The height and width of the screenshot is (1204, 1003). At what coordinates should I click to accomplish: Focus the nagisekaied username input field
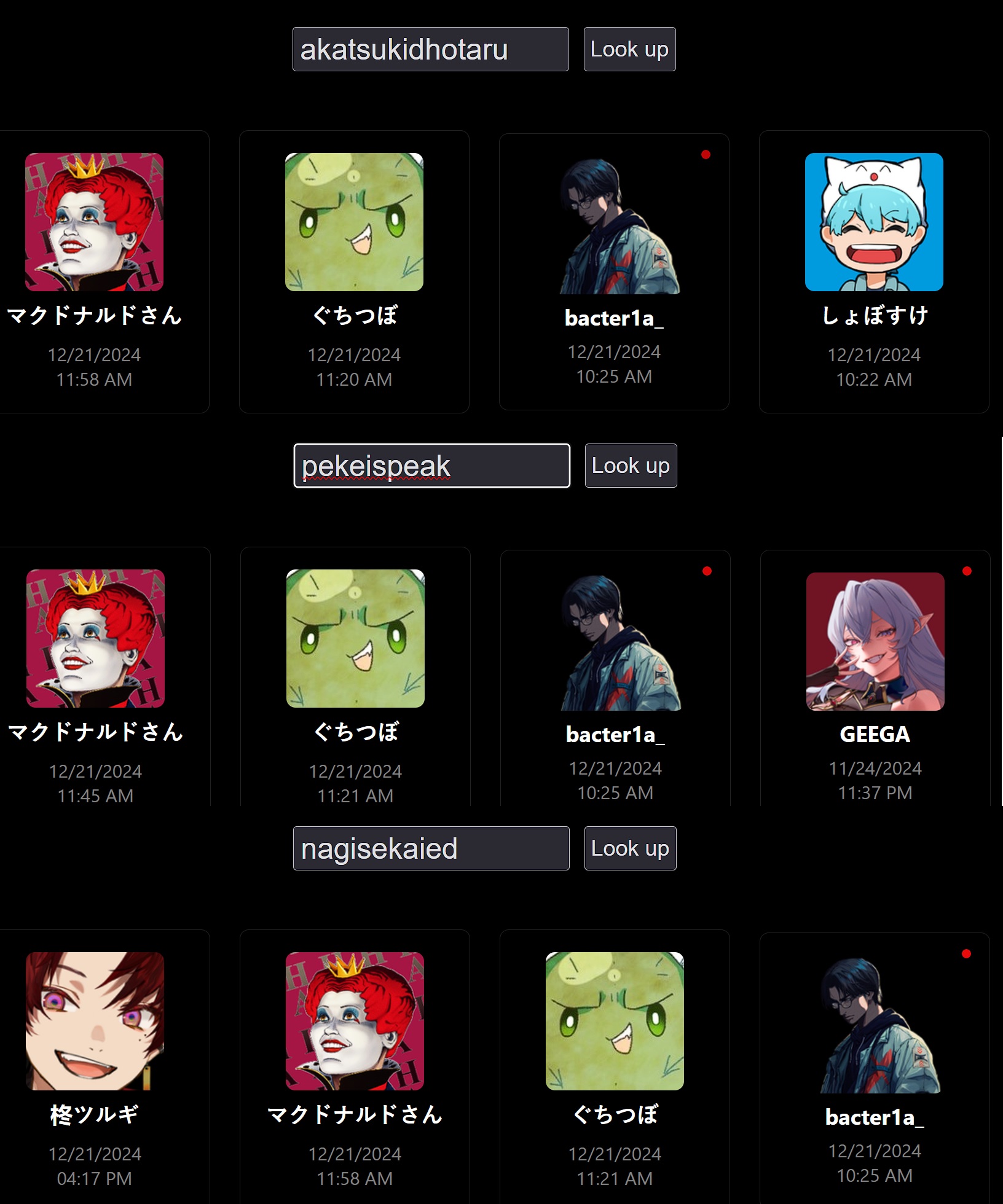(x=431, y=848)
